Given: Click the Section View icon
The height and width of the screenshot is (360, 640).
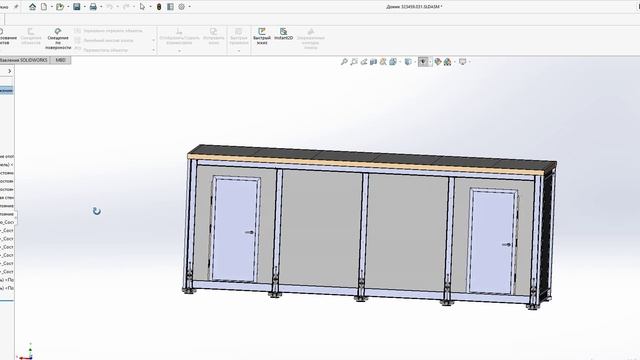Looking at the screenshot, I should [373, 62].
